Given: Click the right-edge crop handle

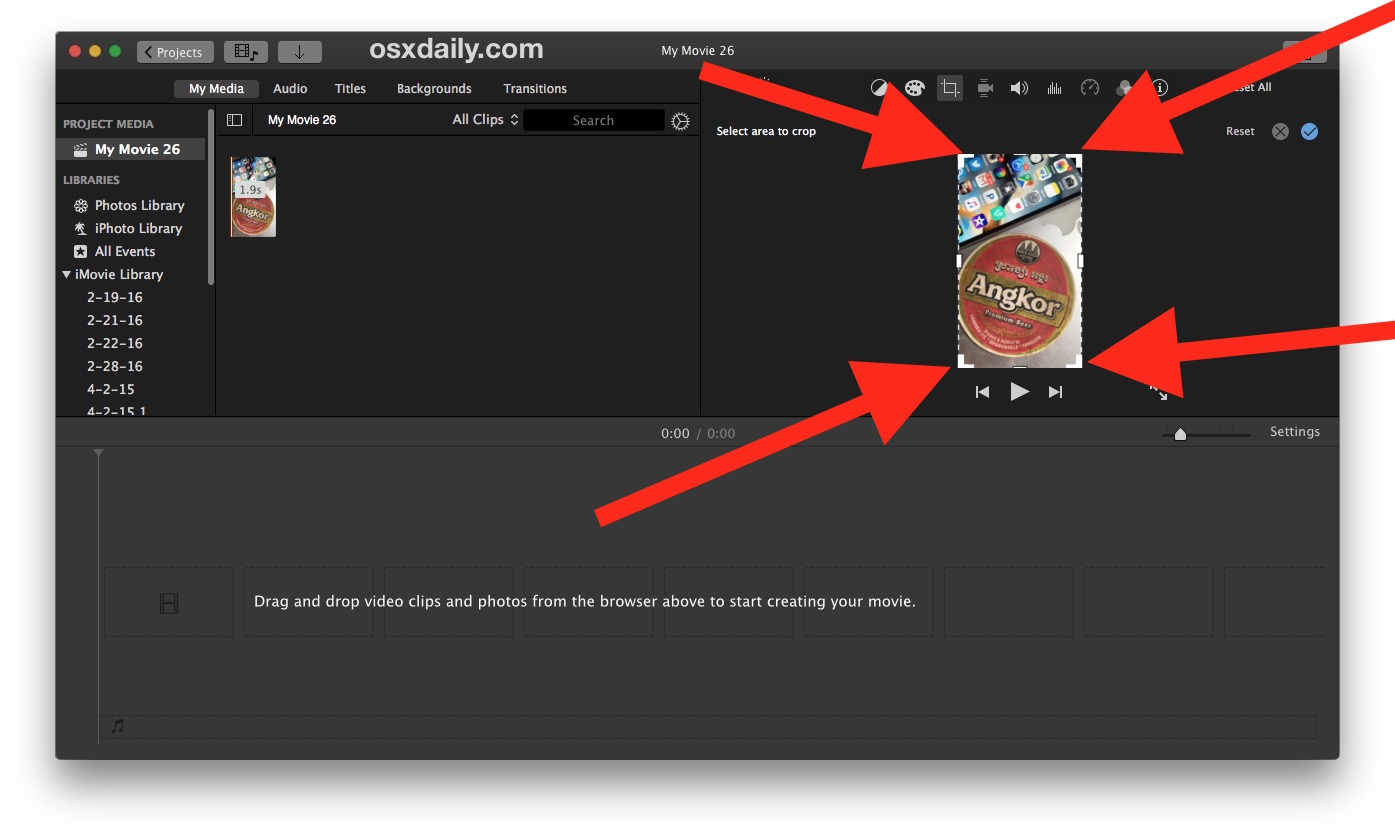Looking at the screenshot, I should 1080,260.
